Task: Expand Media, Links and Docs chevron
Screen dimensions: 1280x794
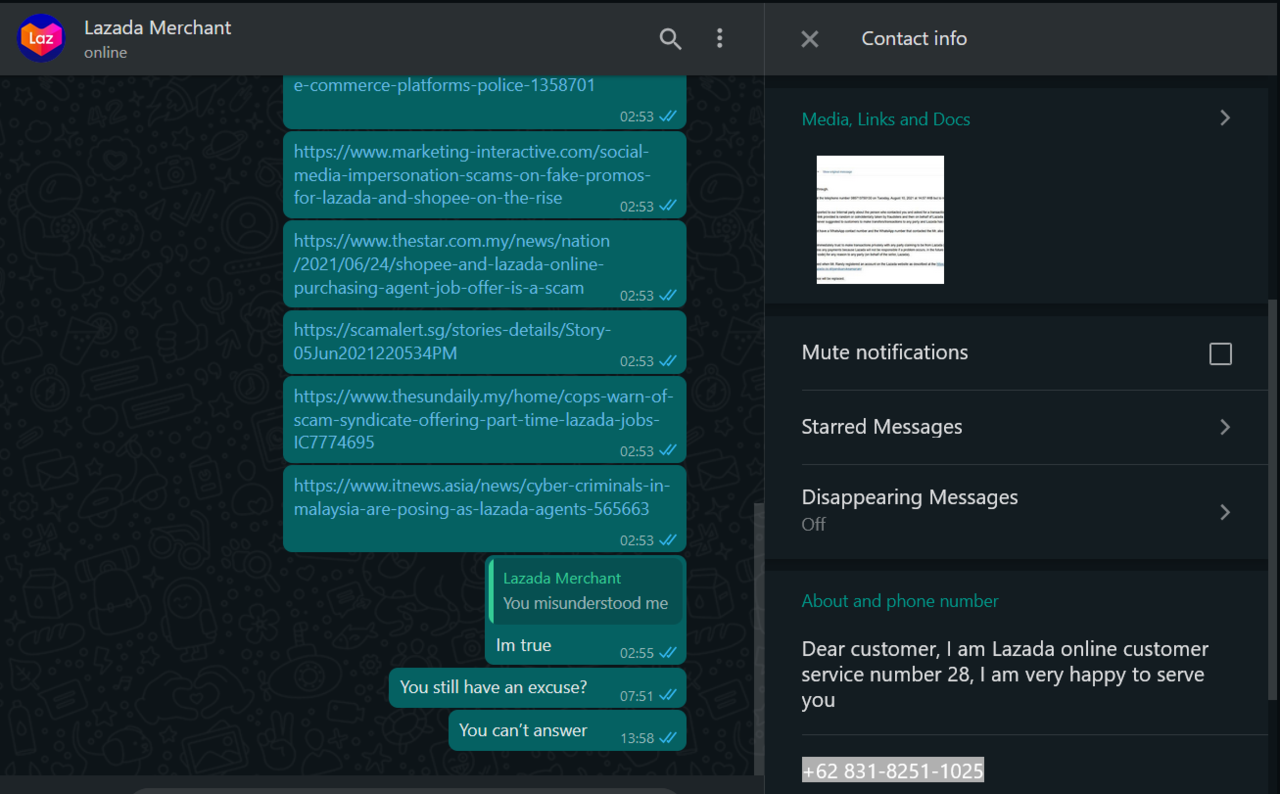Action: tap(1225, 118)
